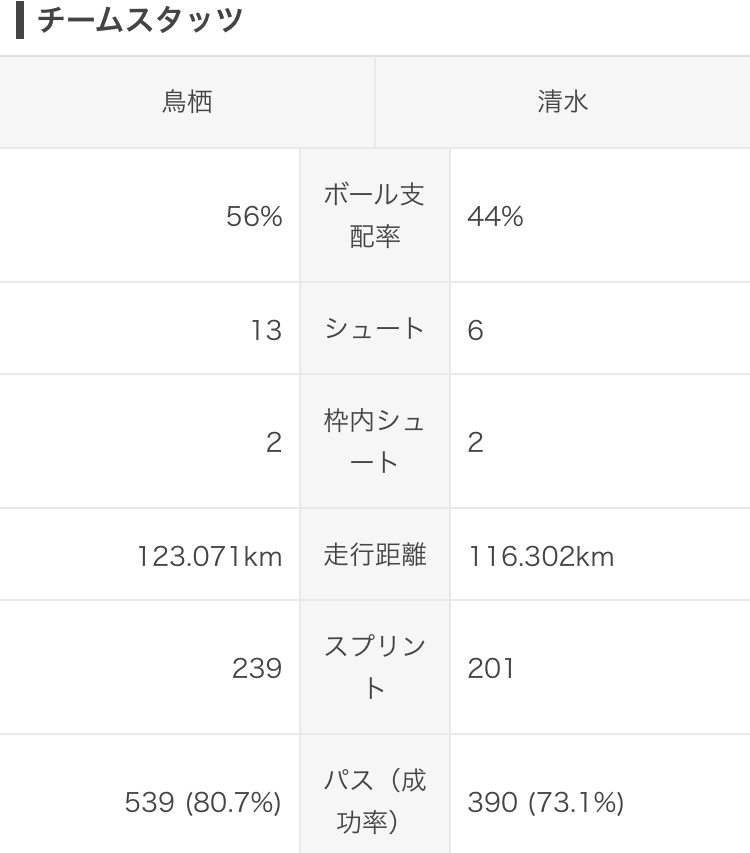The width and height of the screenshot is (750, 853).
Task: Click the シュート stat label
Action: (x=375, y=329)
